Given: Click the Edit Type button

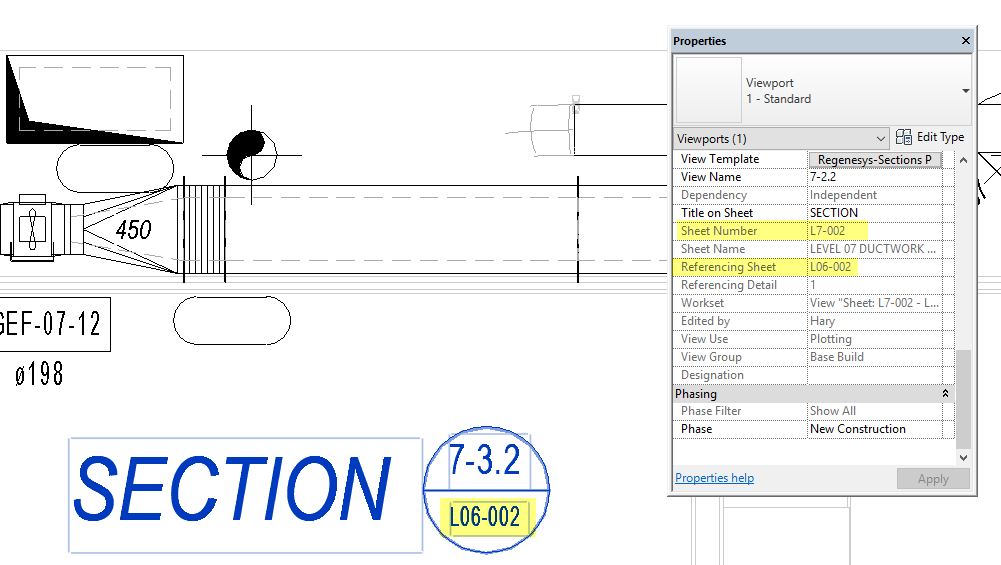Looking at the screenshot, I should point(930,137).
